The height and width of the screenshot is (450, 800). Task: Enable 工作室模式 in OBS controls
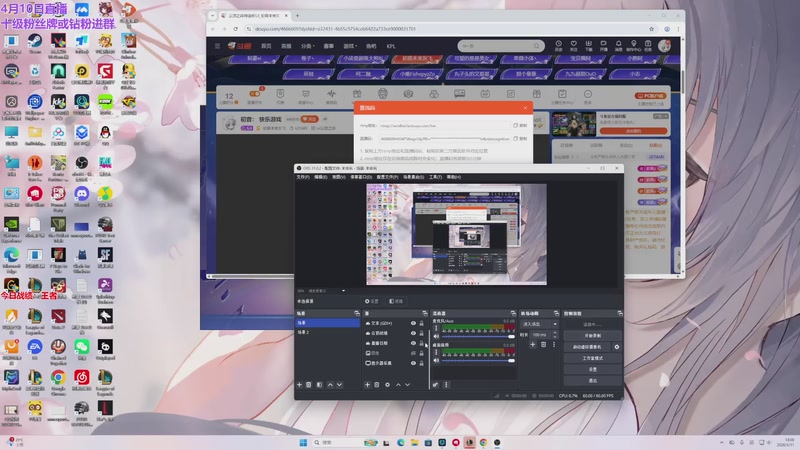593,358
